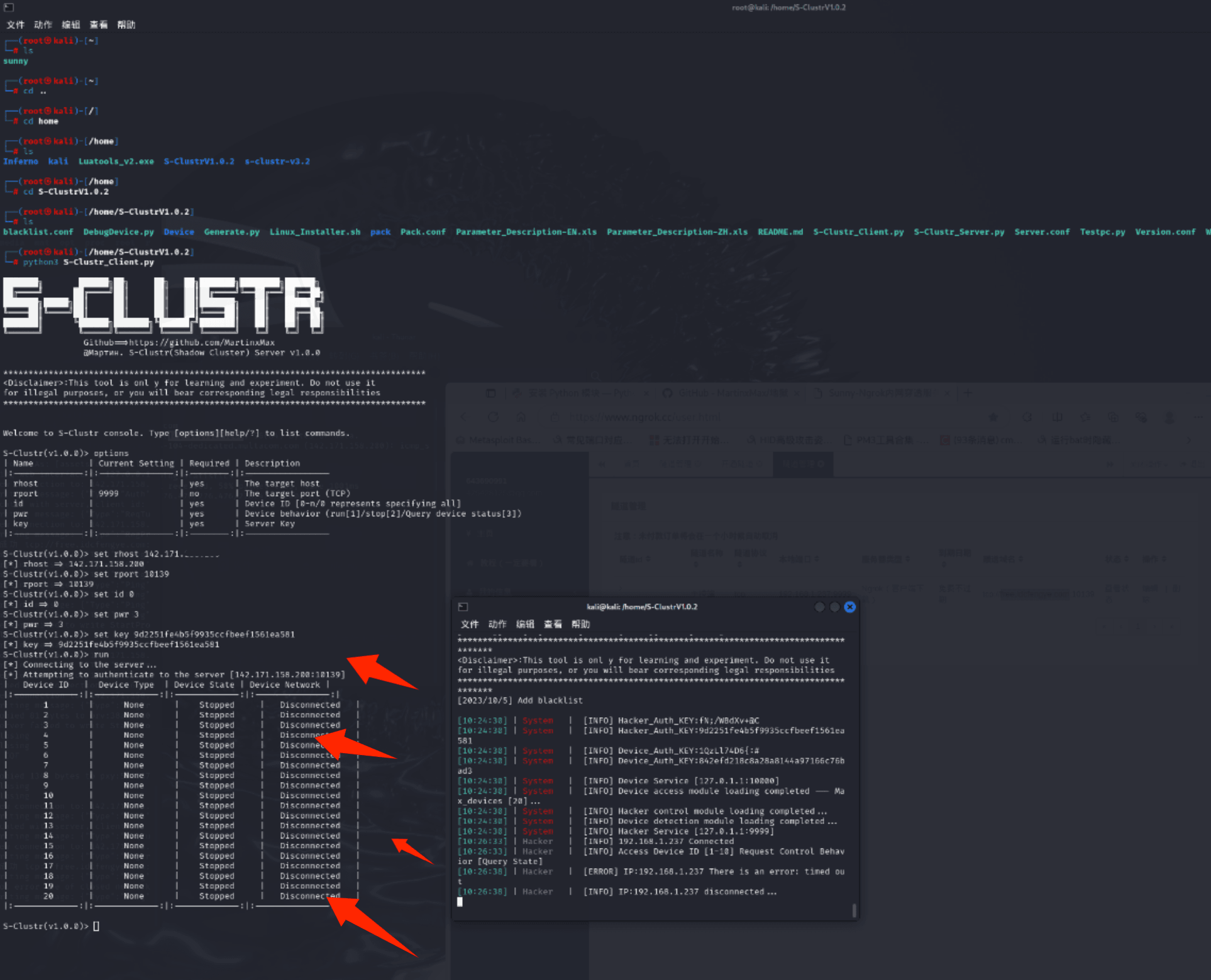The height and width of the screenshot is (980, 1211).
Task: Click S-Clustr_Client.py in ls listing
Action: 858,232
